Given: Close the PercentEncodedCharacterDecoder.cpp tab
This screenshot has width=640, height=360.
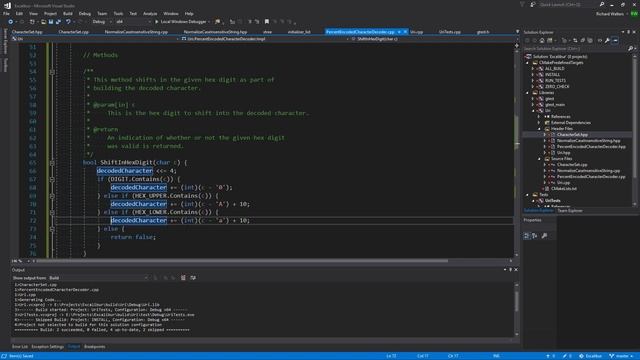Looking at the screenshot, I should [405, 31].
